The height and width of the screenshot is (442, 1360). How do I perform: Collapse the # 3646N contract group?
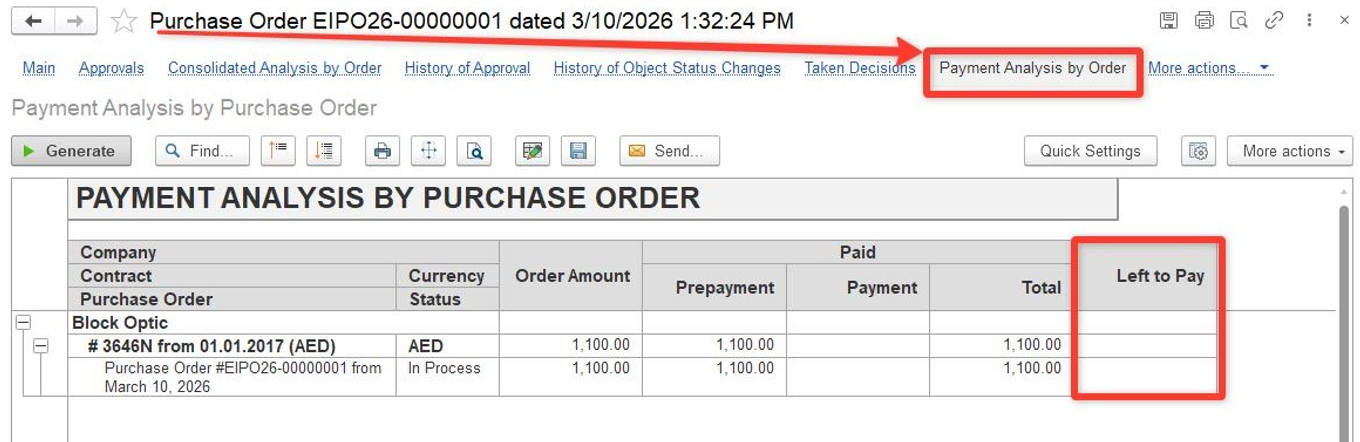click(41, 346)
